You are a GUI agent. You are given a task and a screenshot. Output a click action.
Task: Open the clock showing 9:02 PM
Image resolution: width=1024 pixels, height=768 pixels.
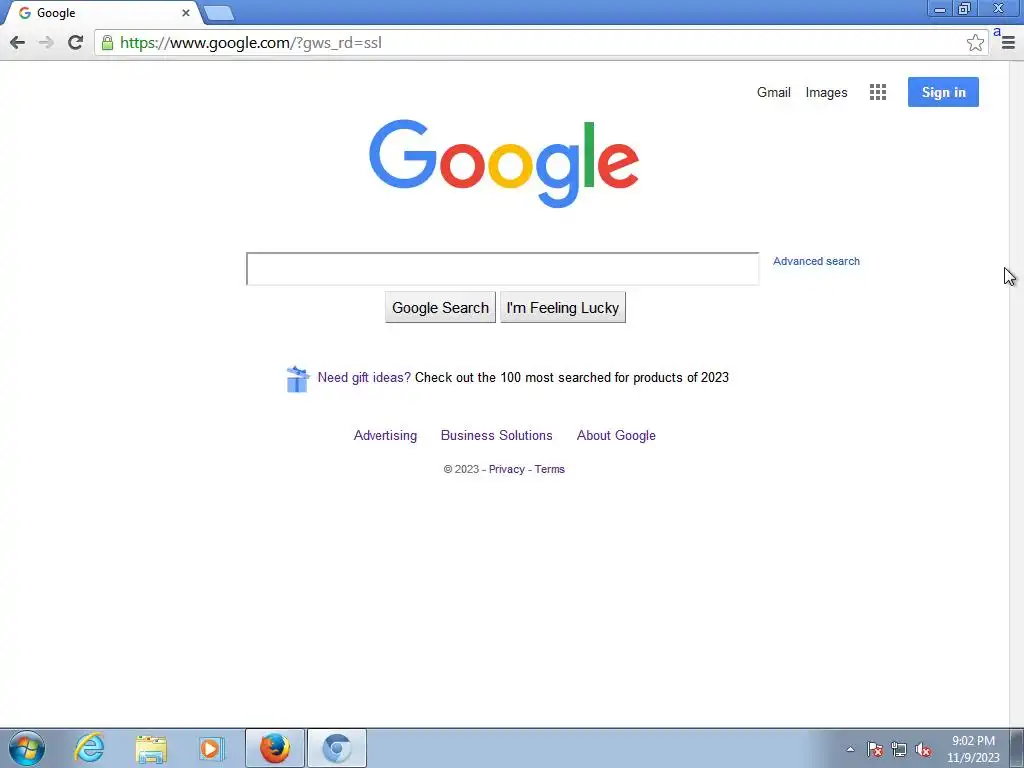(973, 749)
